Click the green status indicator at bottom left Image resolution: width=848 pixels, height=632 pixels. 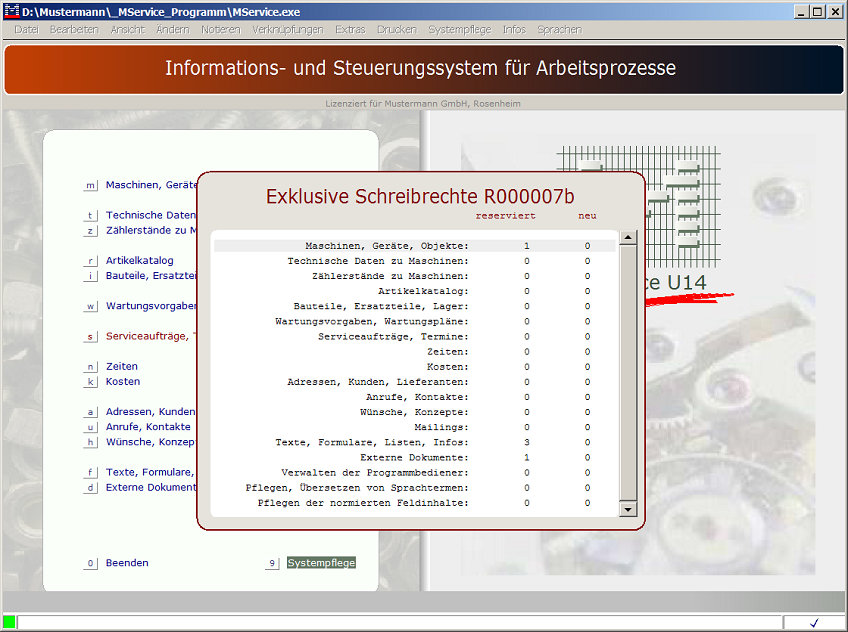(x=10, y=622)
